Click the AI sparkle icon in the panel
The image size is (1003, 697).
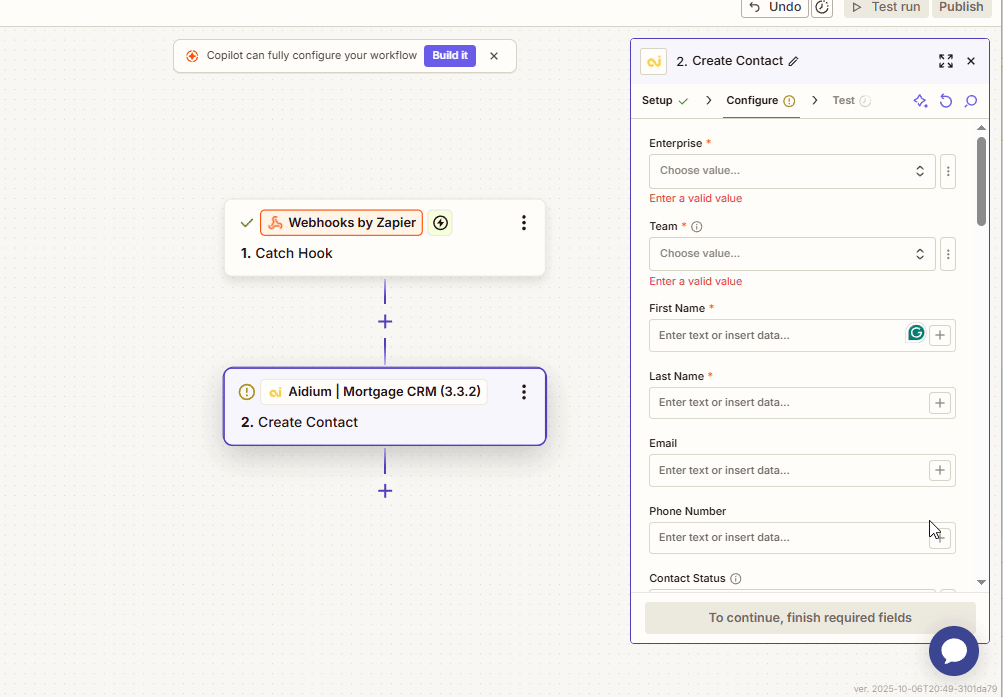(920, 101)
